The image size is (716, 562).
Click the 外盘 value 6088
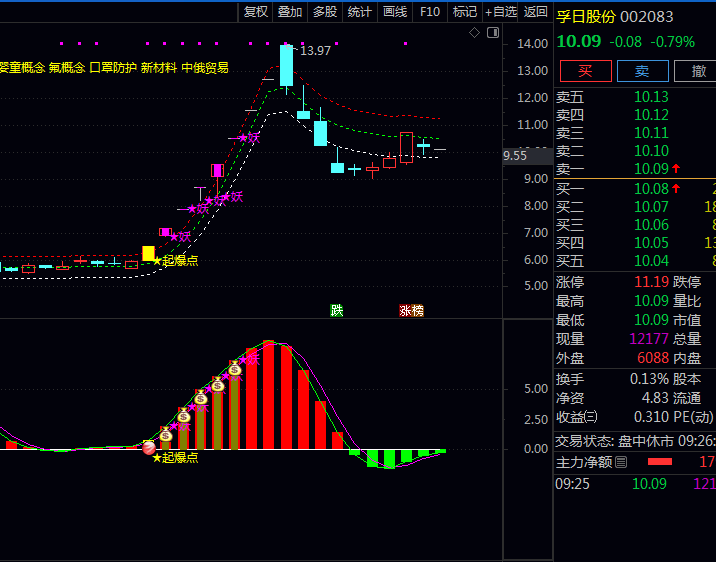click(x=653, y=358)
